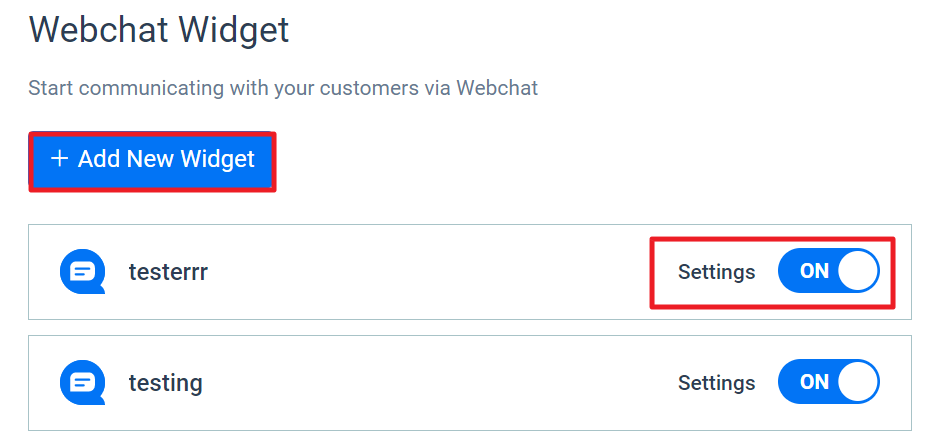Open Settings for the testerrr widget
This screenshot has width=929, height=439.
coord(716,271)
